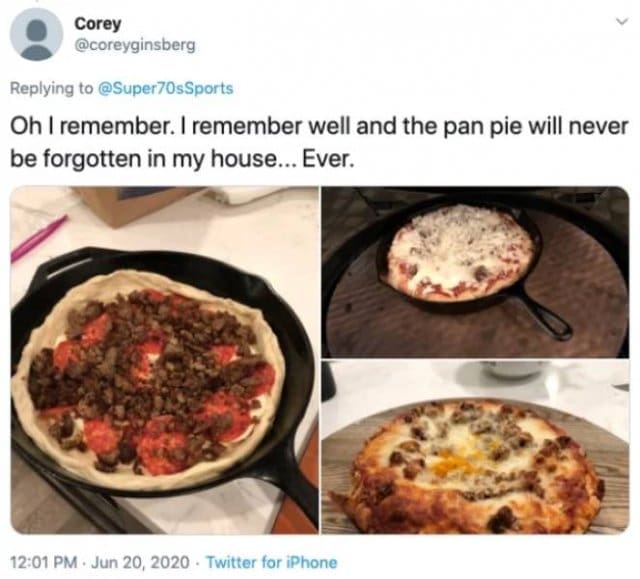
Task: Select the tweet text about pan pie
Action: click(x=319, y=142)
